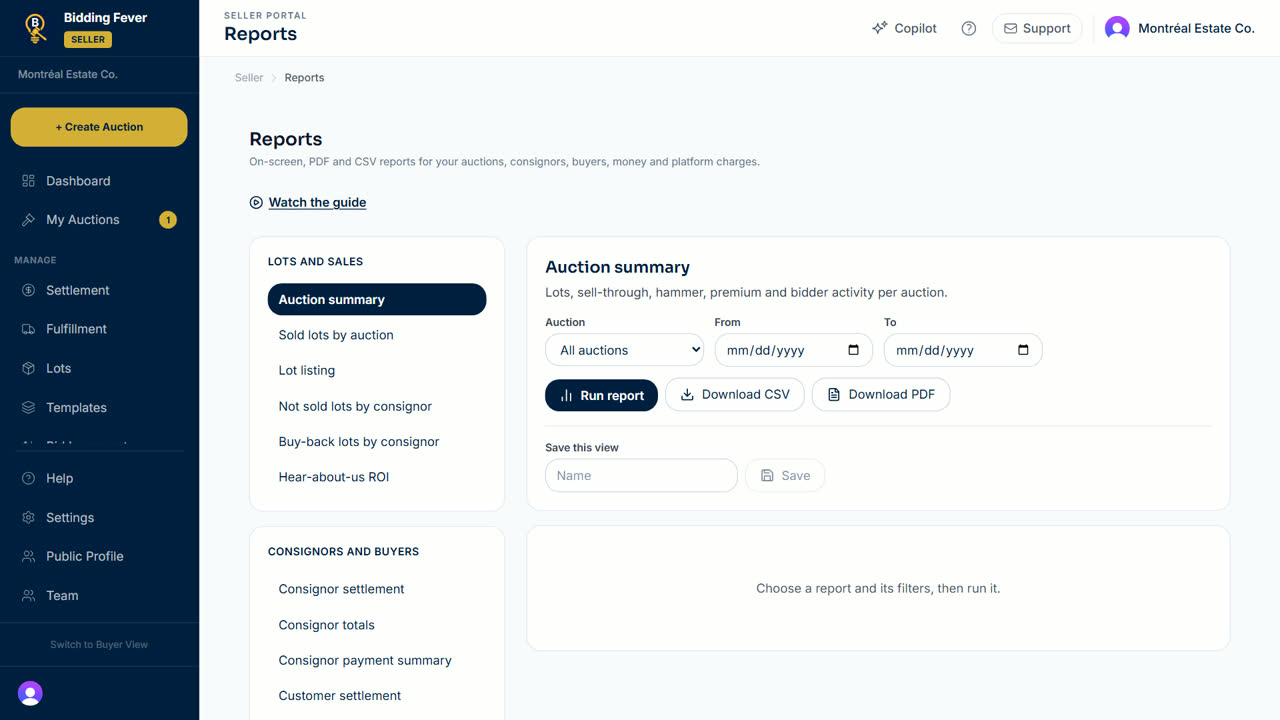Viewport: 1280px width, 720px height.
Task: Click the Settings gear icon
Action: (x=28, y=518)
